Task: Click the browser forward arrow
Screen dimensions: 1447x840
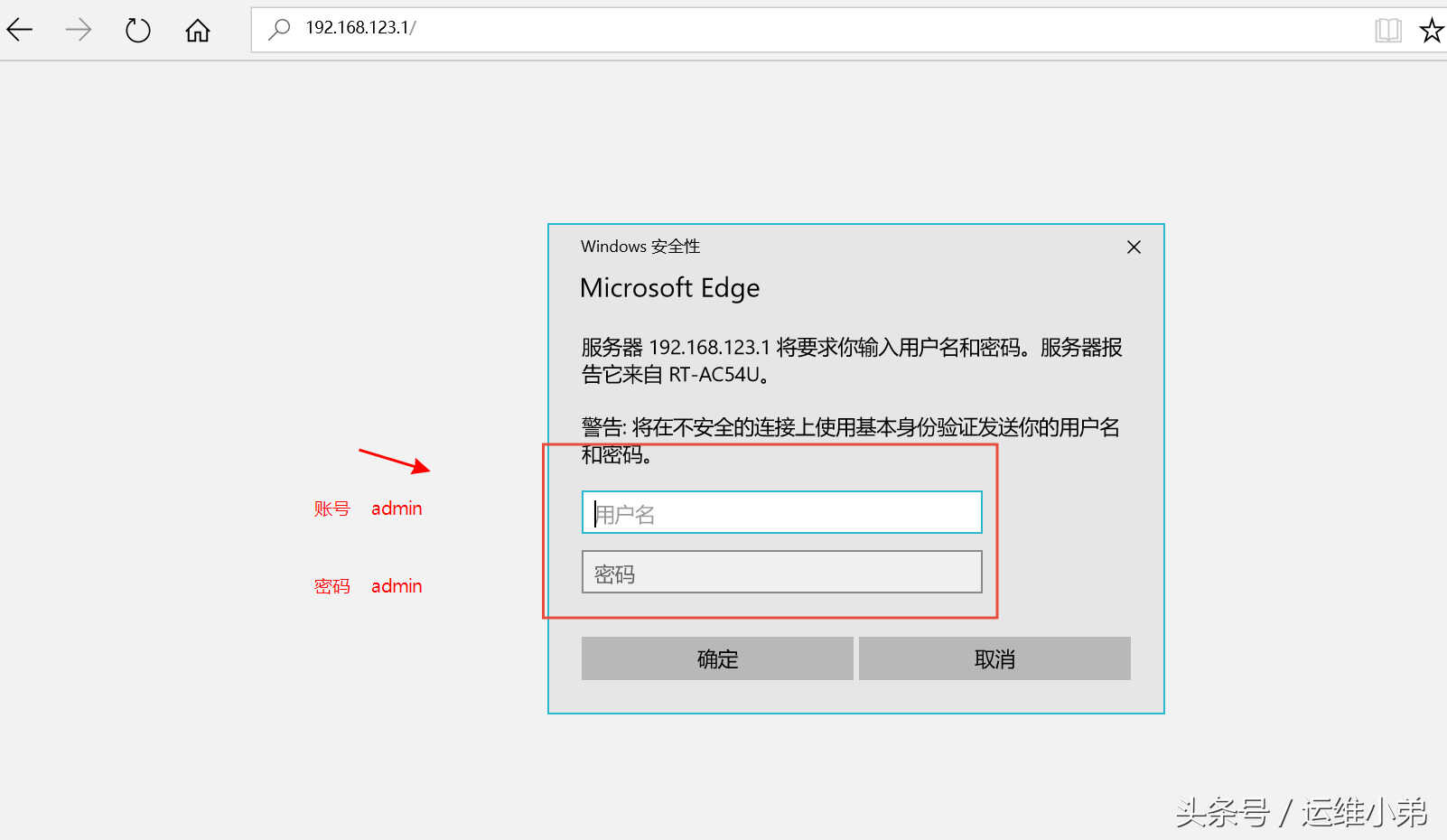Action: pos(79,30)
